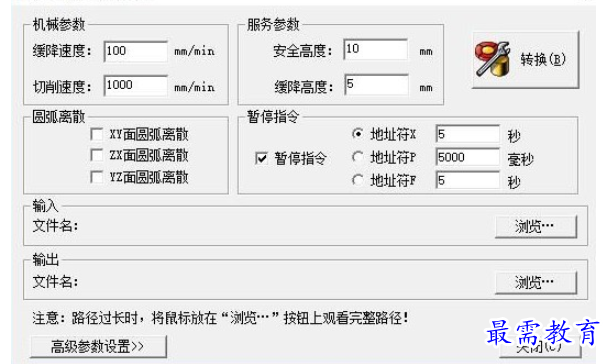Click the 安全高度 input field
This screenshot has height=364, width=608.
tap(375, 49)
